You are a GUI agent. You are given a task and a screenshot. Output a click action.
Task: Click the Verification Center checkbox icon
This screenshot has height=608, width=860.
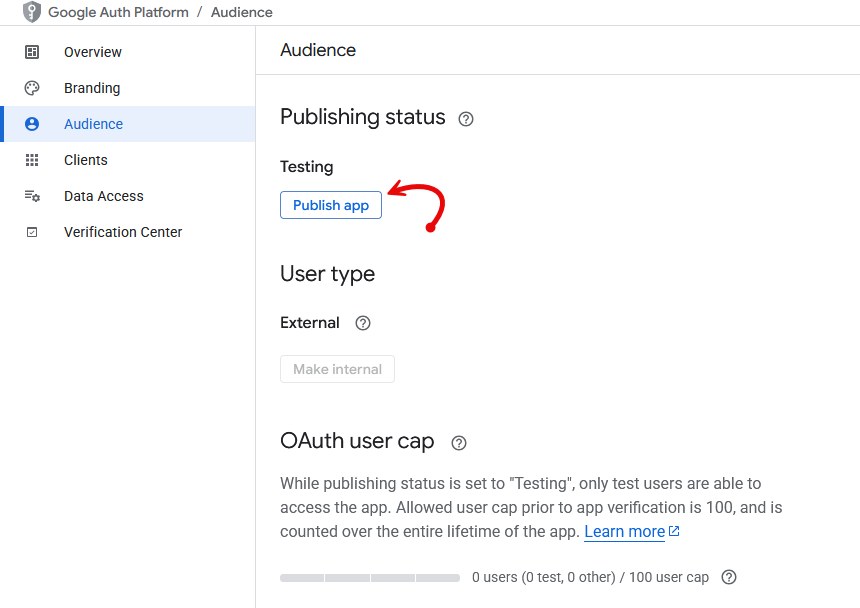point(32,232)
